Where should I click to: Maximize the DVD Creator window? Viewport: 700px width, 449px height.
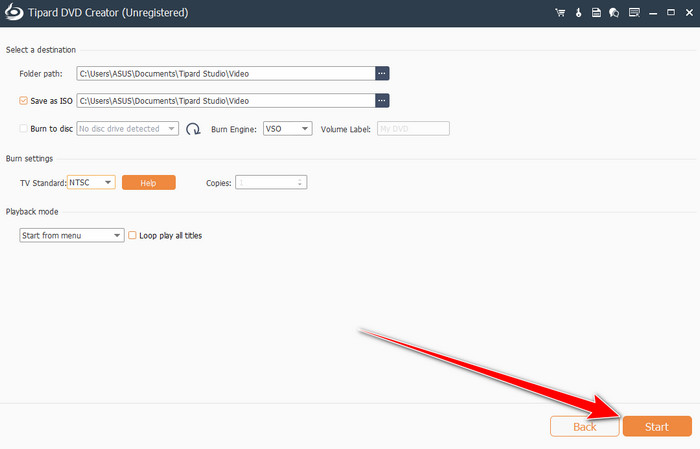click(671, 12)
